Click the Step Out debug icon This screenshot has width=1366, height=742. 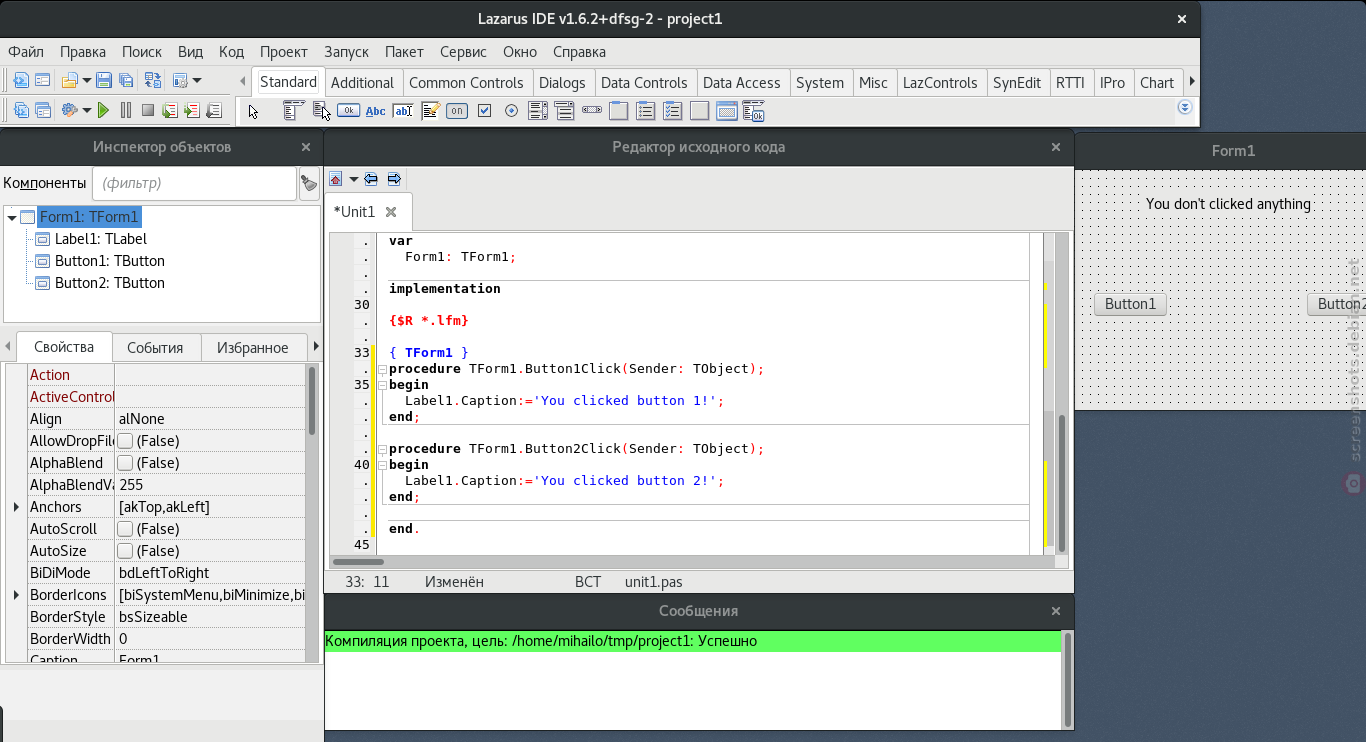coord(214,110)
